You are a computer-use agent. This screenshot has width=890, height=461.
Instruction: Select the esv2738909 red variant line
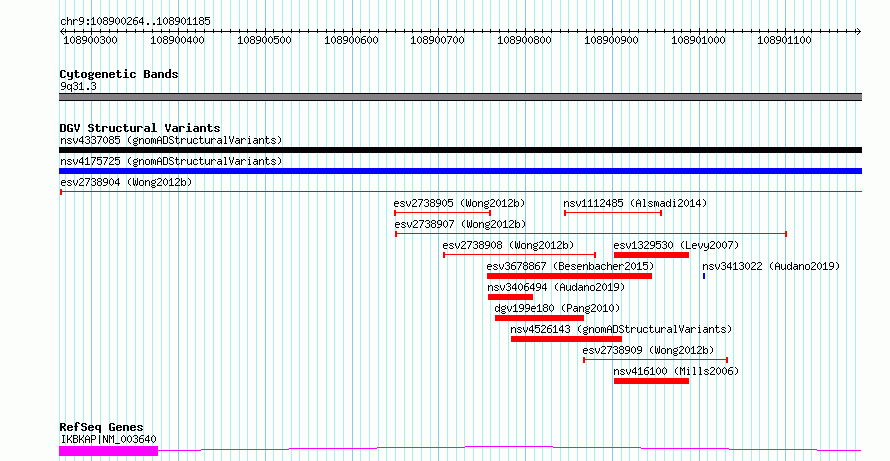pyautogui.click(x=656, y=360)
